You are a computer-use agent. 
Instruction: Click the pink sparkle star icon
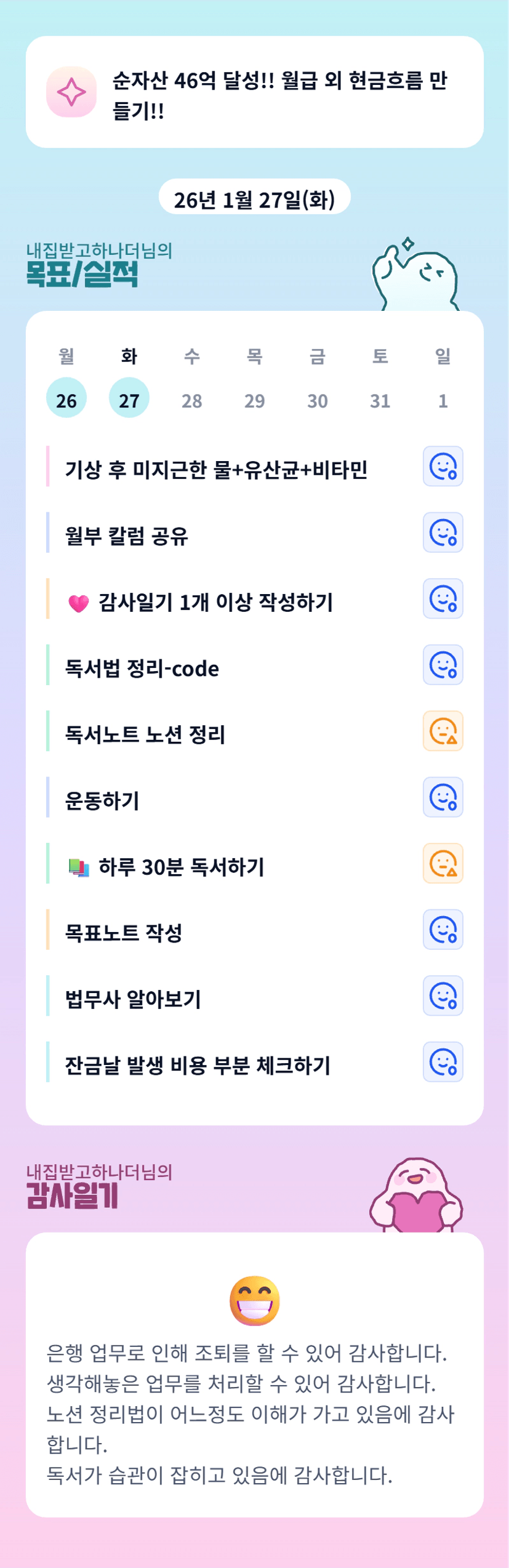click(x=71, y=92)
